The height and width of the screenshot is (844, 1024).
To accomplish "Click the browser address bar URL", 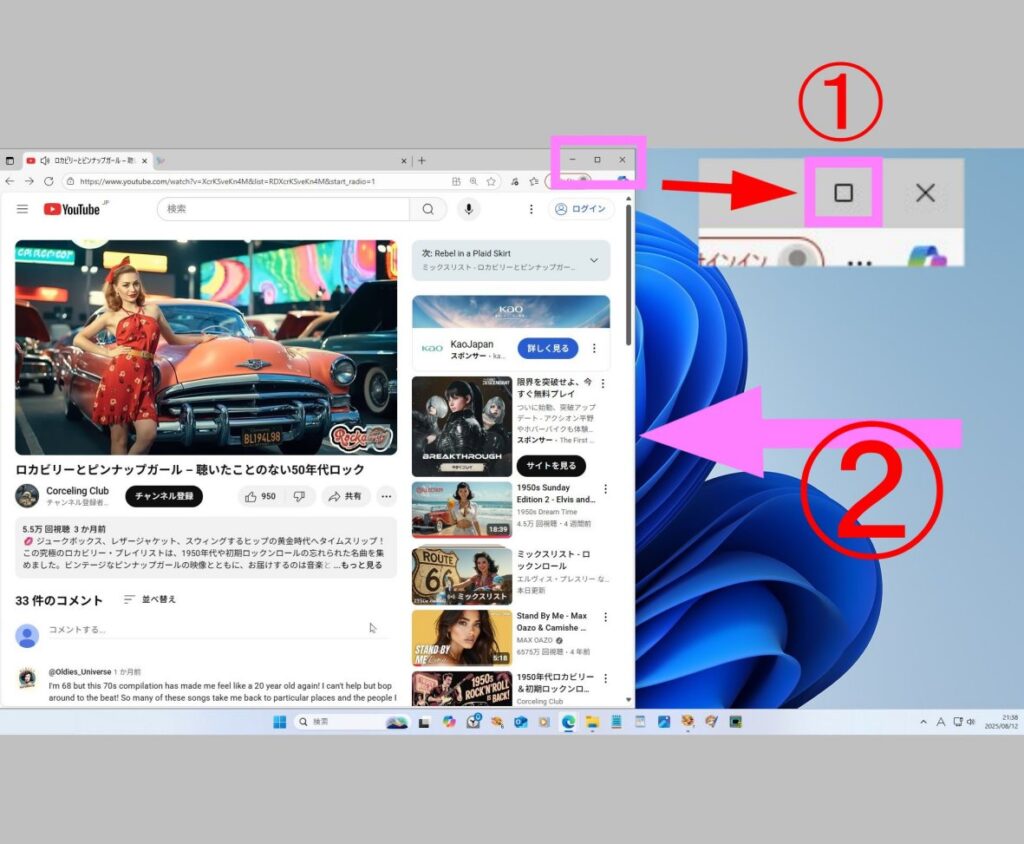I will click(227, 182).
